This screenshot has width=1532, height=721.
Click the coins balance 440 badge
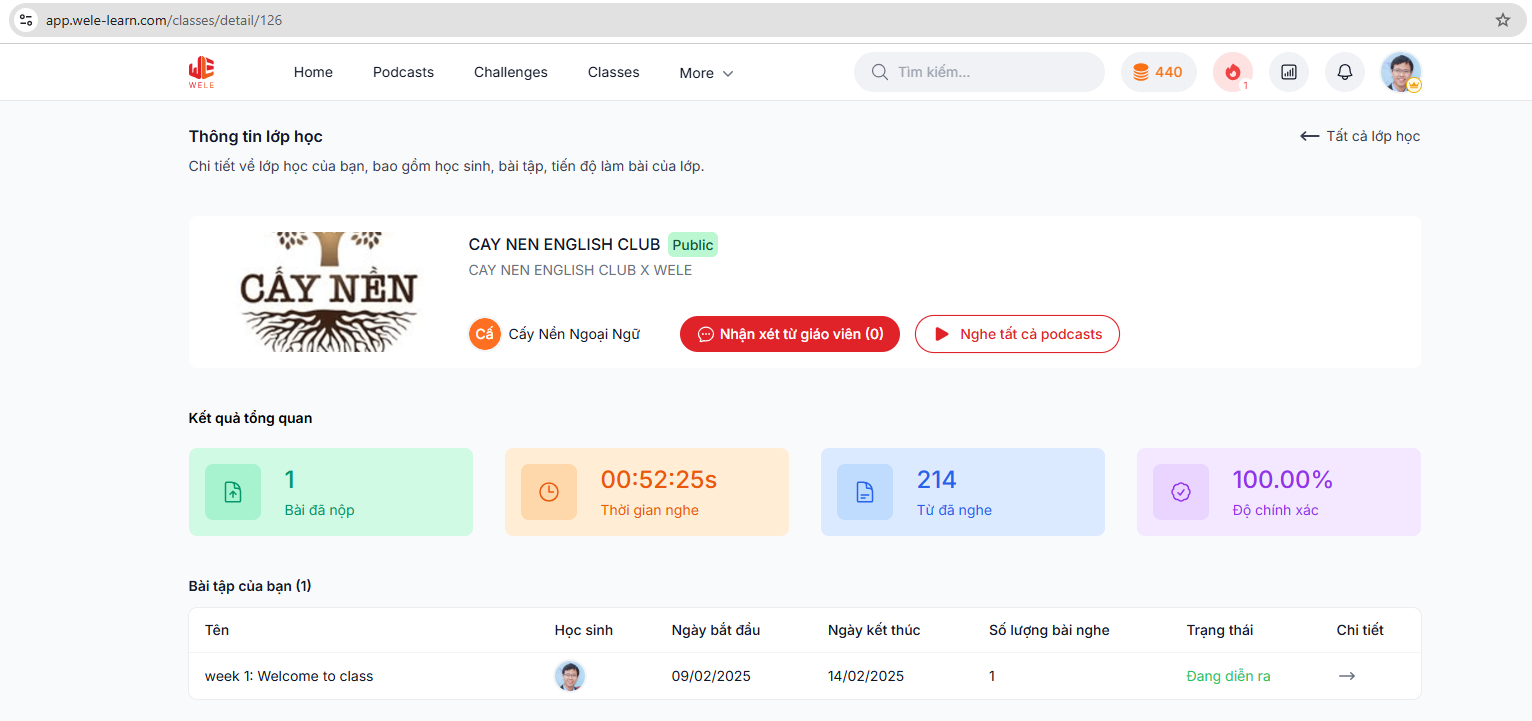(1158, 72)
